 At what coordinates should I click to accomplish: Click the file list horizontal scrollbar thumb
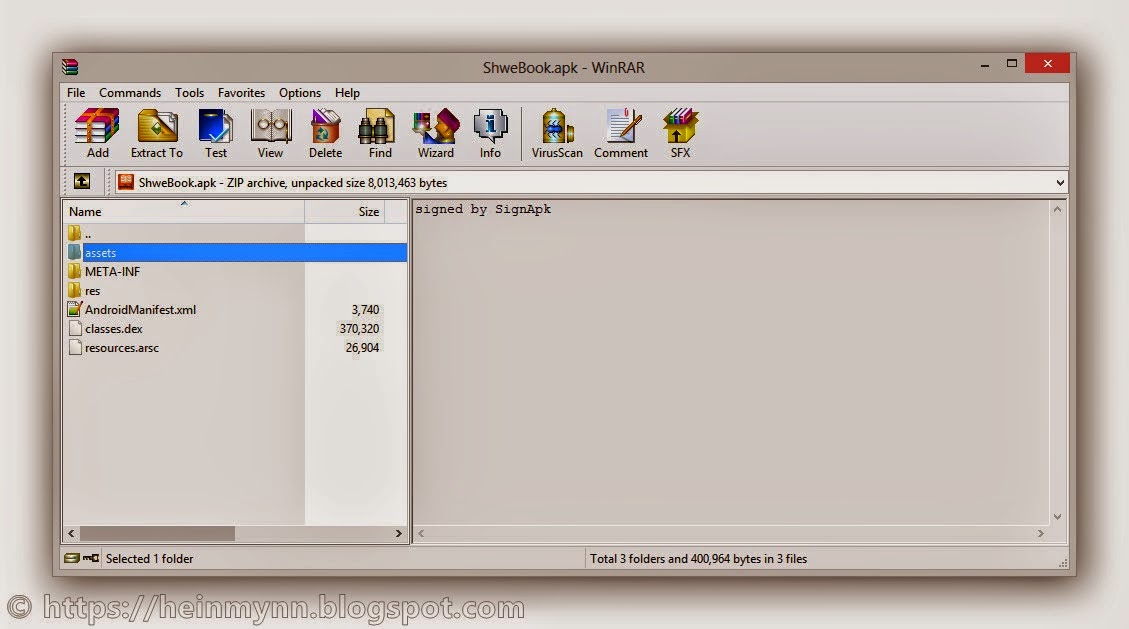(157, 533)
